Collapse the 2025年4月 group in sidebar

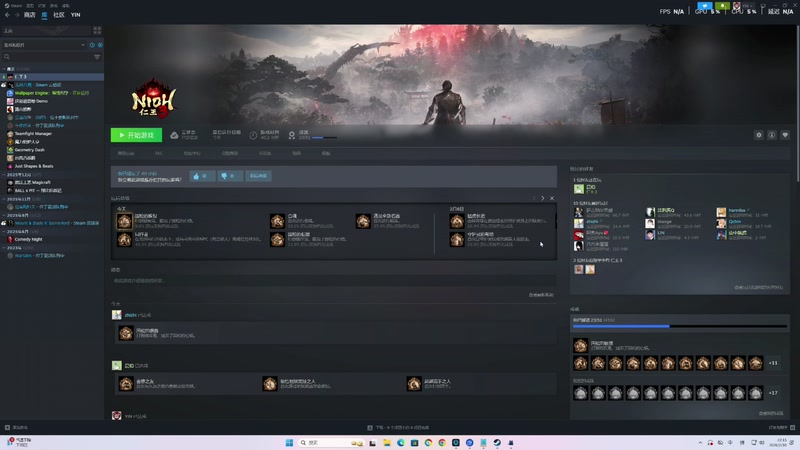click(x=4, y=232)
